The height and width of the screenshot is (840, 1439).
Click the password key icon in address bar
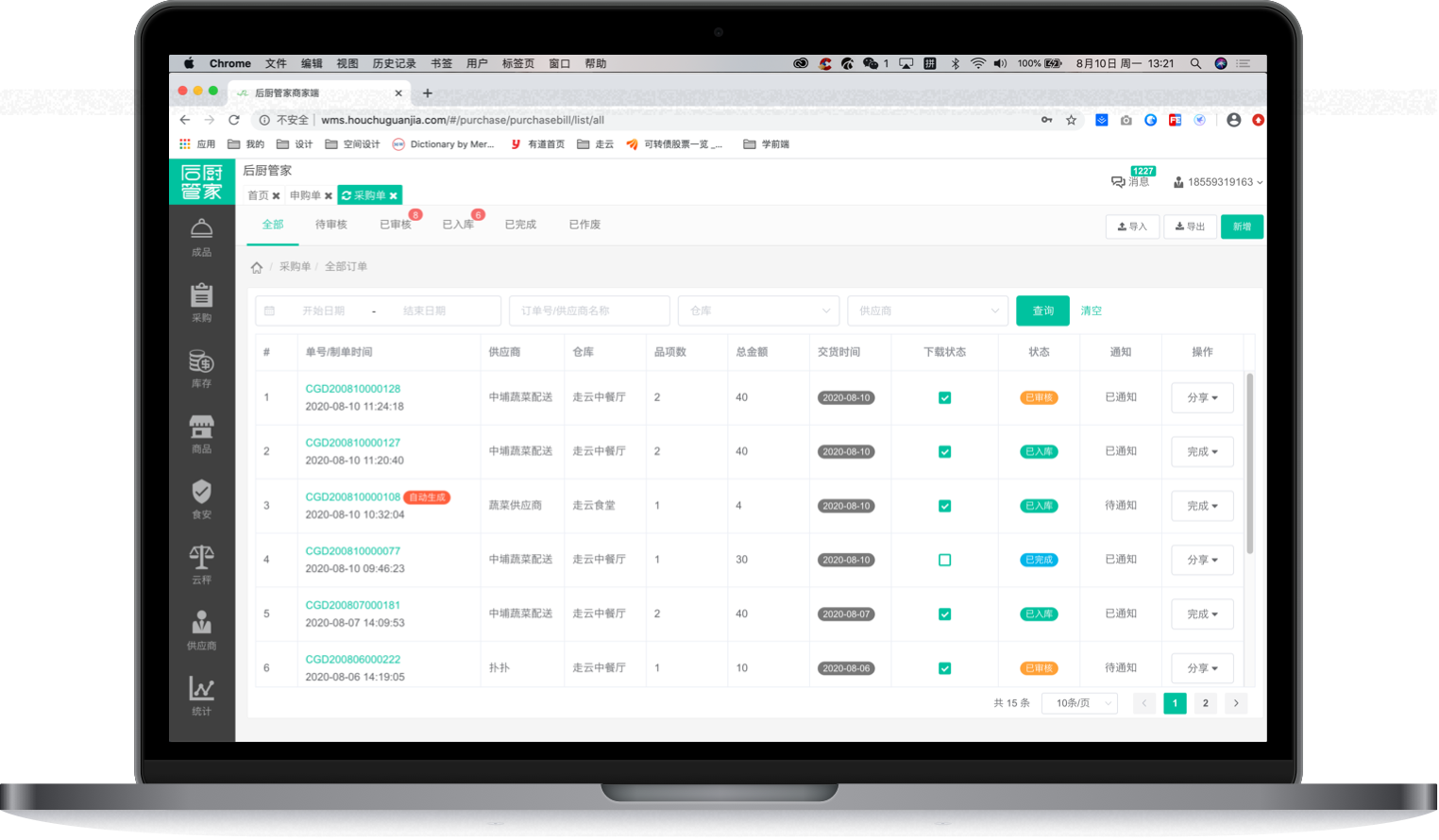1046,120
